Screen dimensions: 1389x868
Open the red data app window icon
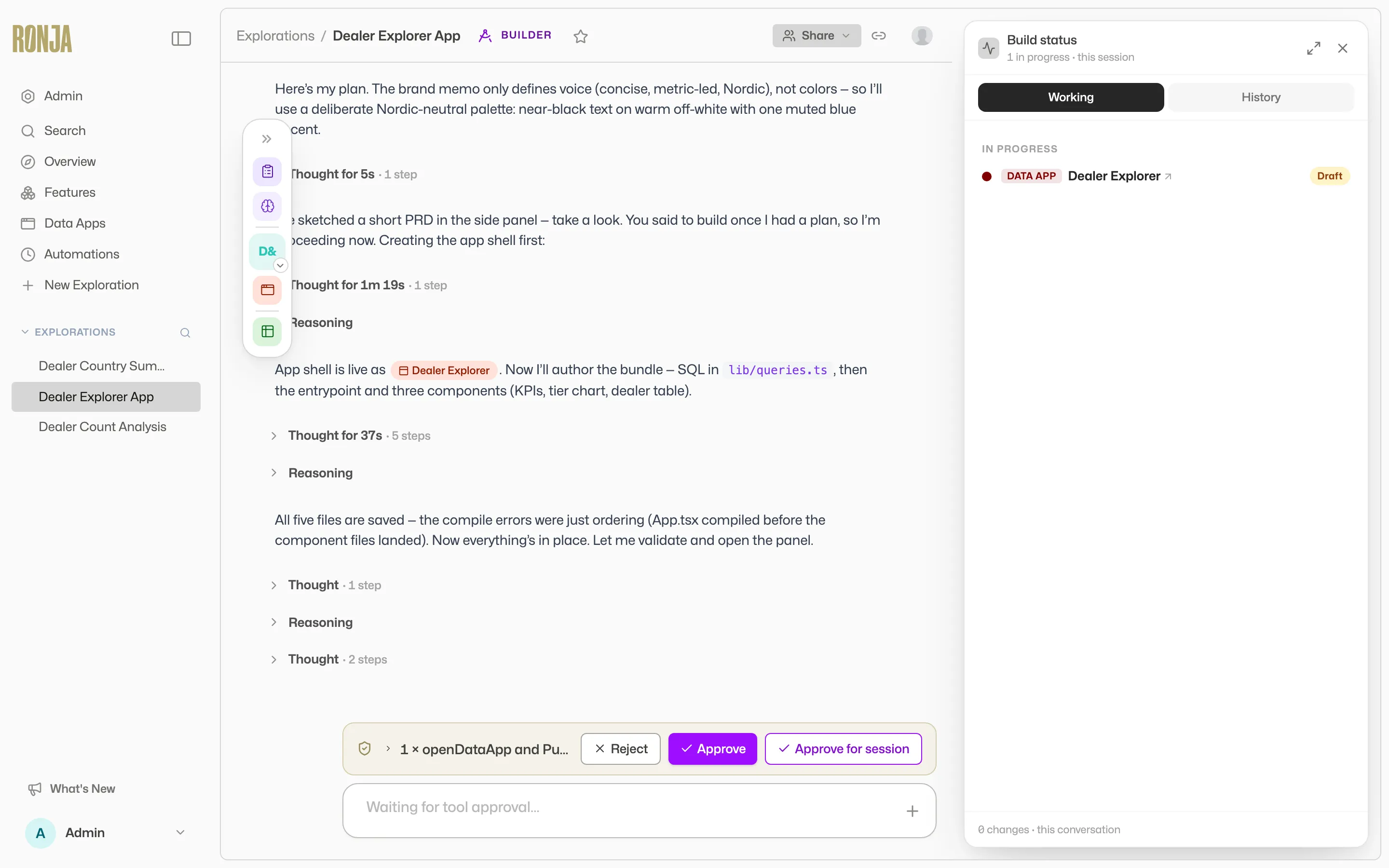pyautogui.click(x=268, y=290)
